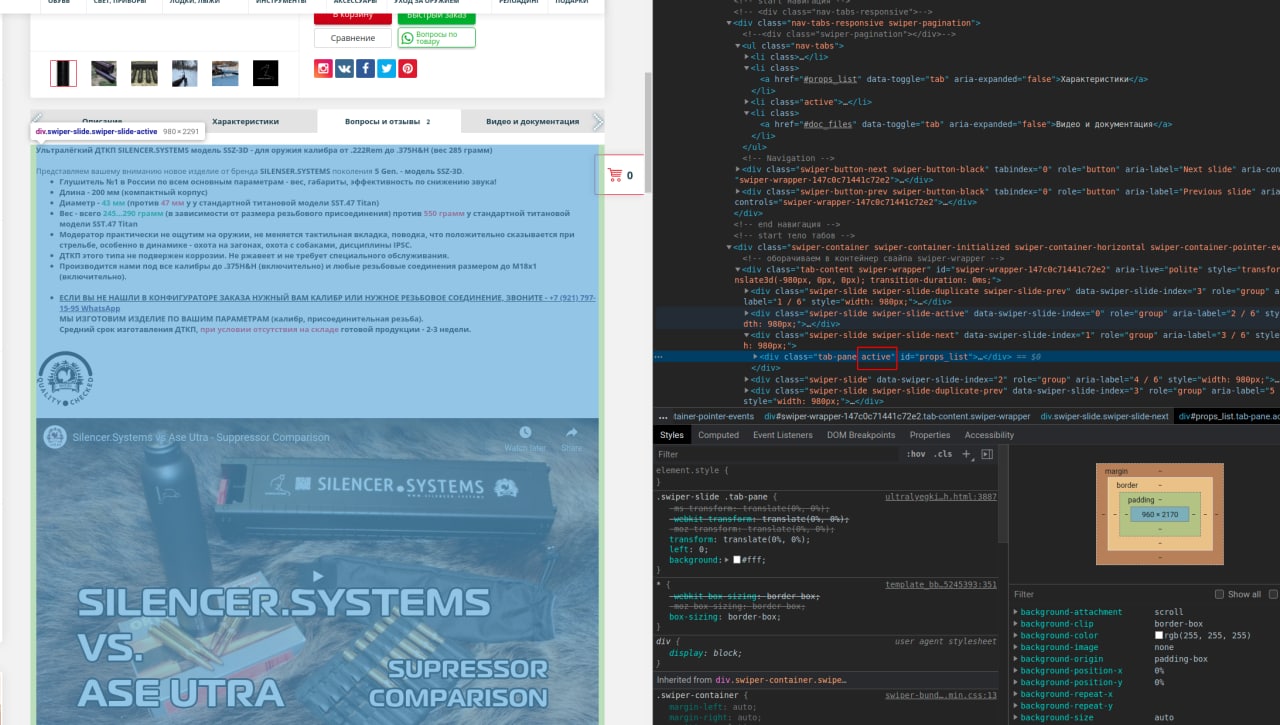Select the second product thumbnail
This screenshot has width=1280, height=725.
104,73
